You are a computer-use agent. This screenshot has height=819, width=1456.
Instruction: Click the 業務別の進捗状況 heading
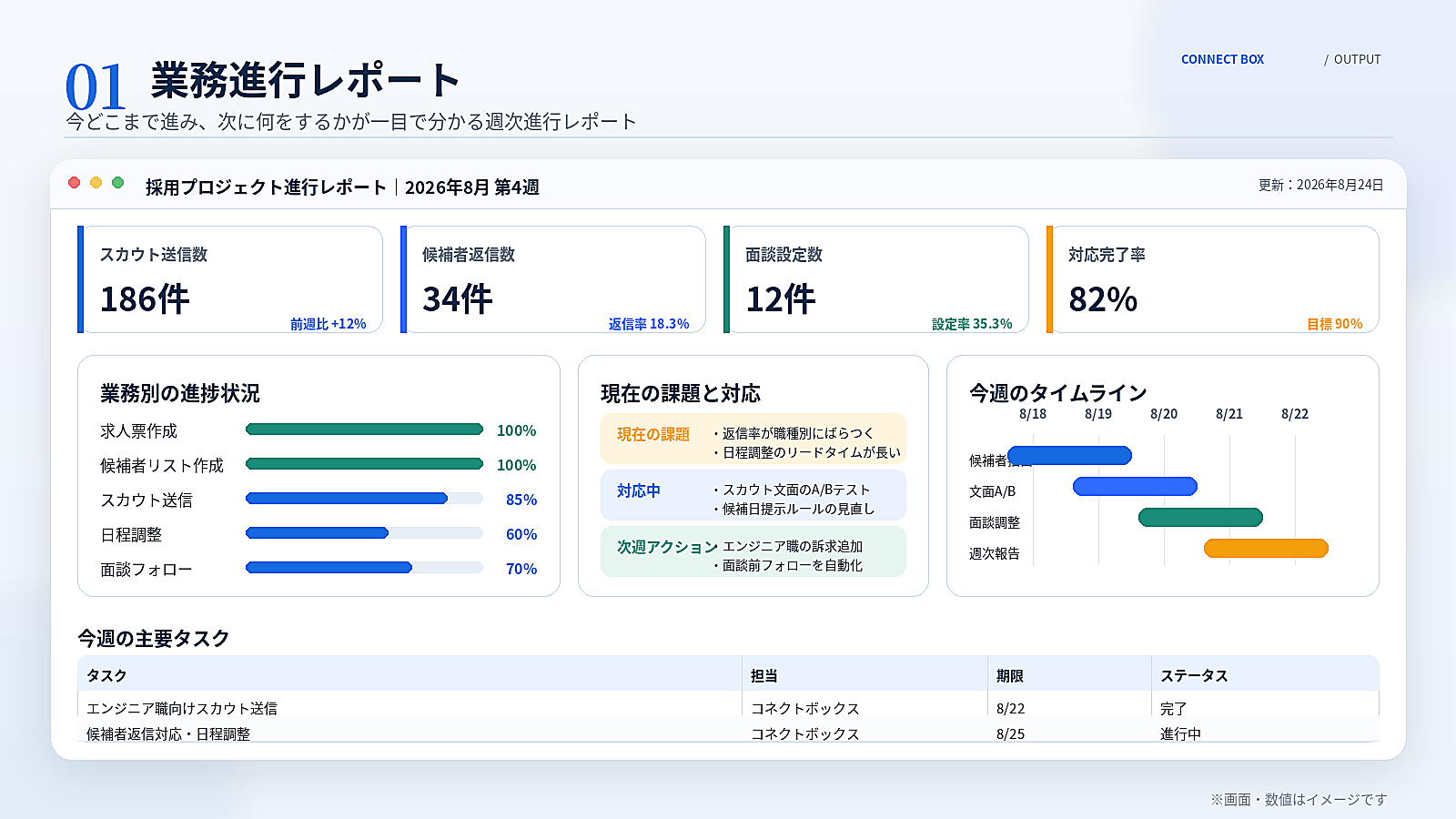click(180, 393)
